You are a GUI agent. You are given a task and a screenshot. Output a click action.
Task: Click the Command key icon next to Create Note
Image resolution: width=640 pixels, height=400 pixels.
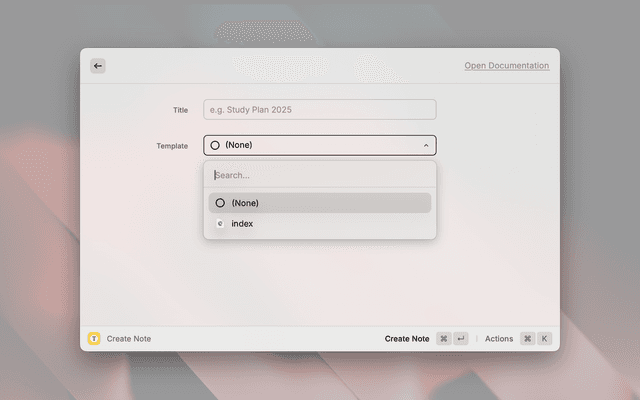coord(443,339)
